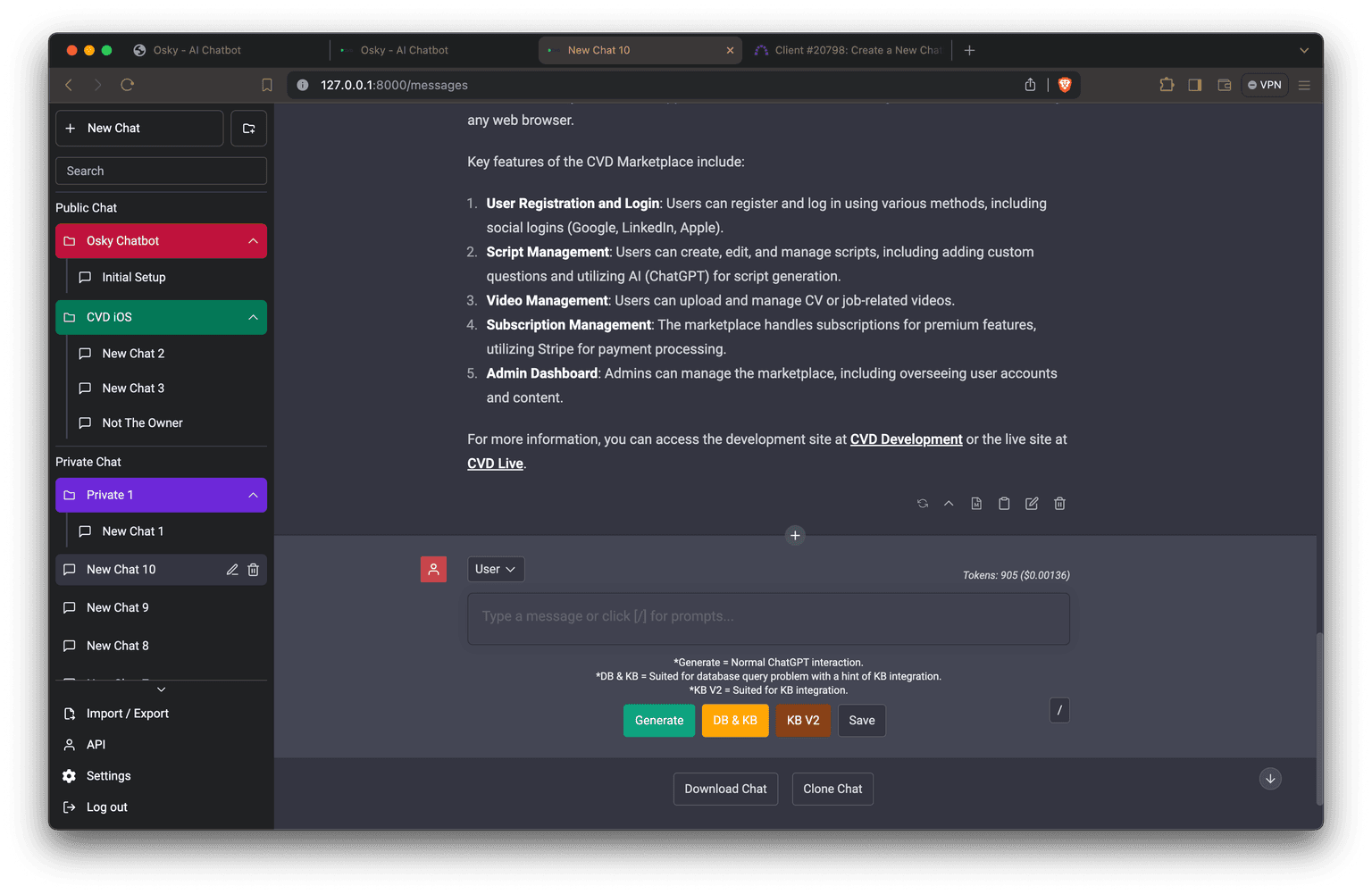Regenerate the assistant message

click(923, 503)
